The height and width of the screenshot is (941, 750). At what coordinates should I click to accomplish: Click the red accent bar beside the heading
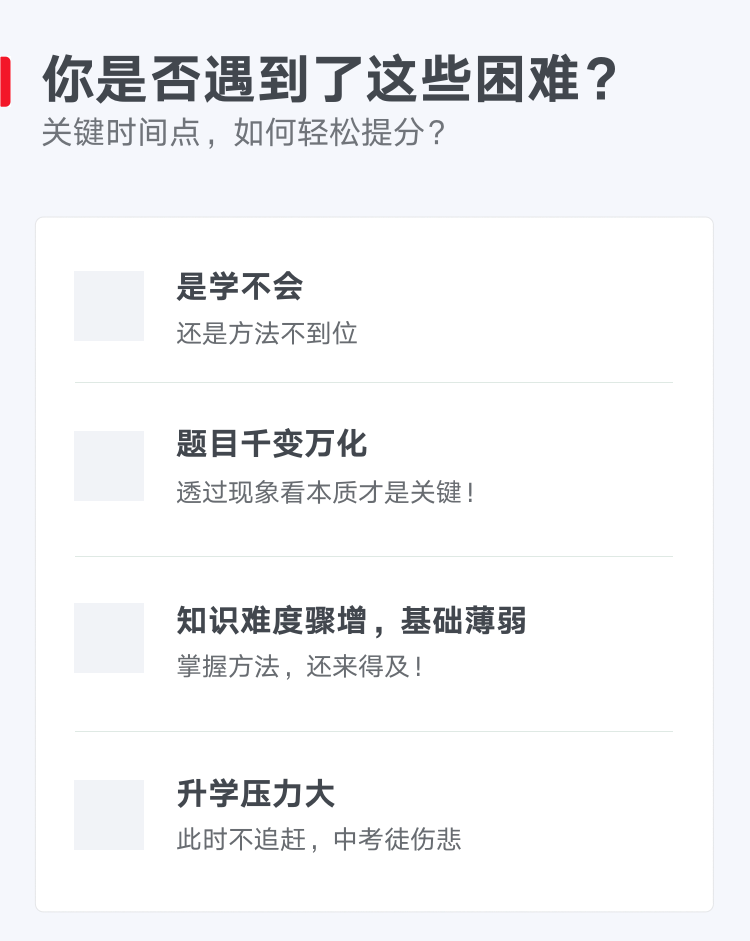click(x=5, y=82)
